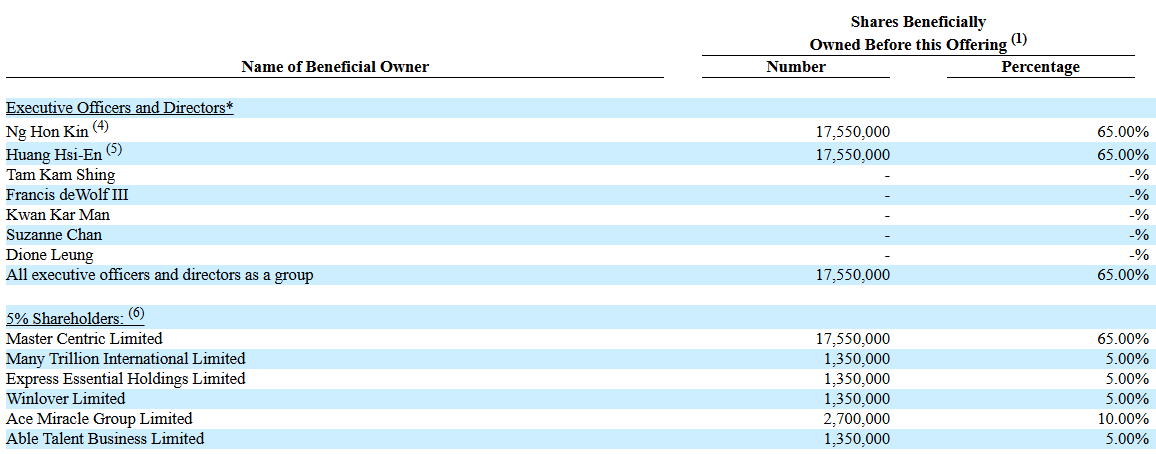This screenshot has width=1156, height=454.
Task: Open footnote (6) next to 5% Shareholders
Action: (x=136, y=314)
